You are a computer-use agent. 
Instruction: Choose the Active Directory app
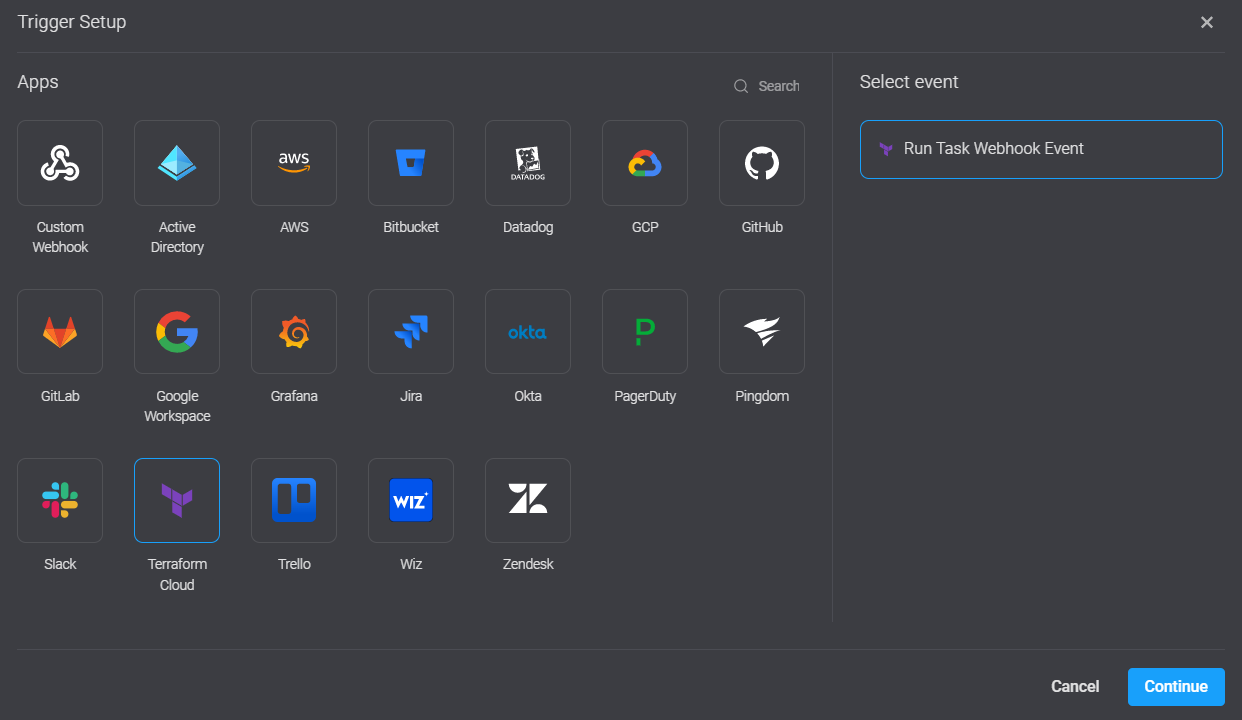[x=177, y=163]
